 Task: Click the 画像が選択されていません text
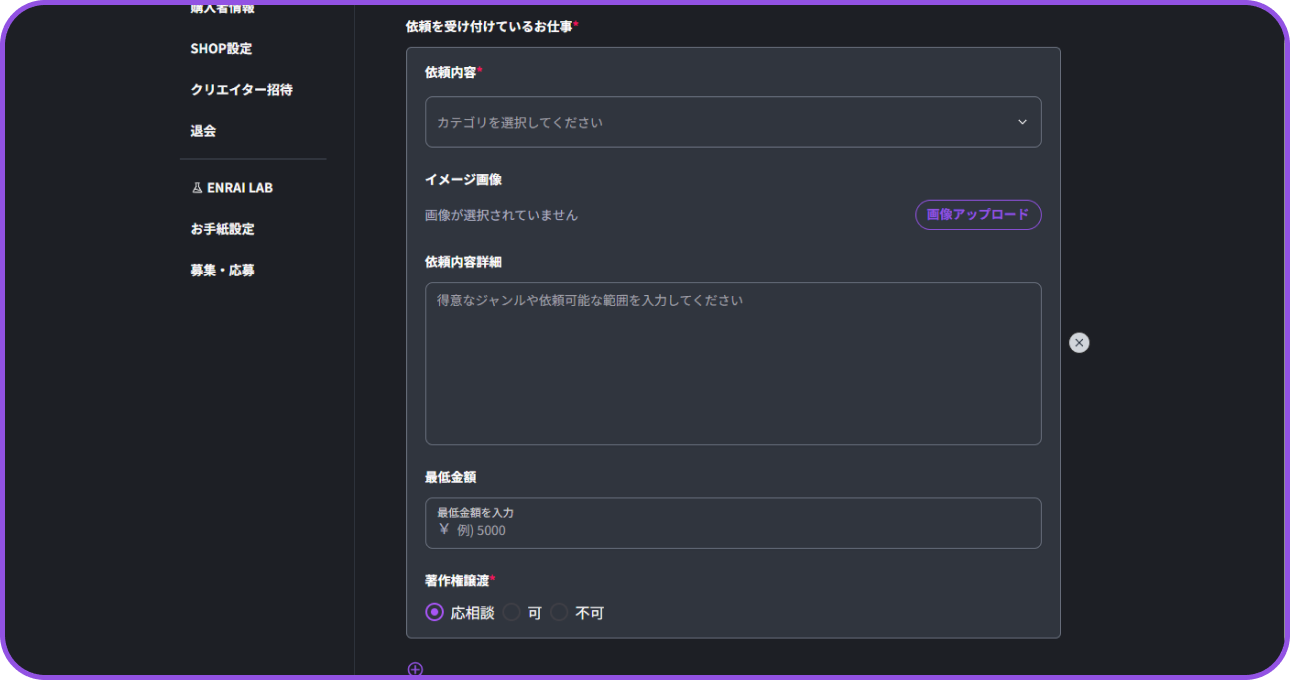(501, 215)
